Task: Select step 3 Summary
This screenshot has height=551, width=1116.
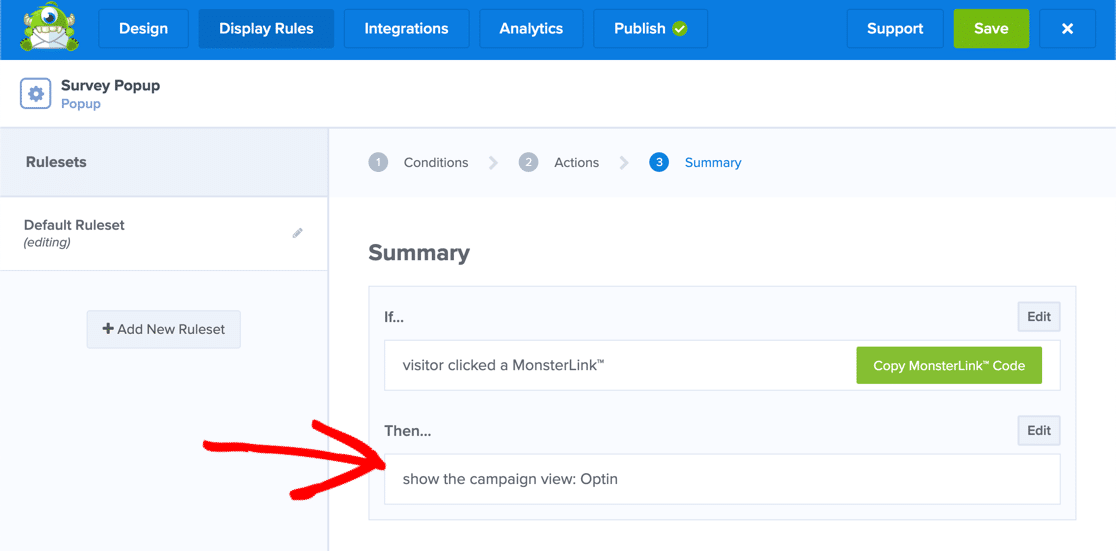Action: (695, 162)
